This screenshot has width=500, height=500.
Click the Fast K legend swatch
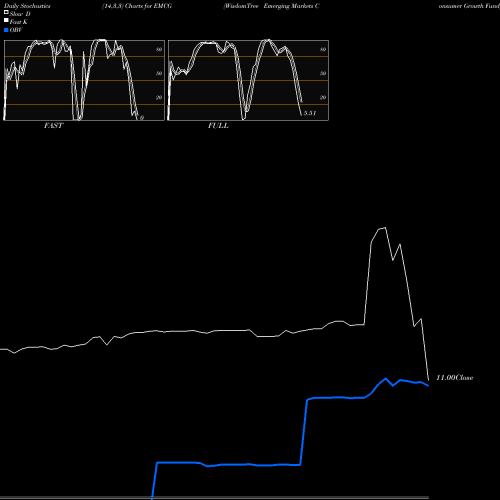[6, 21]
